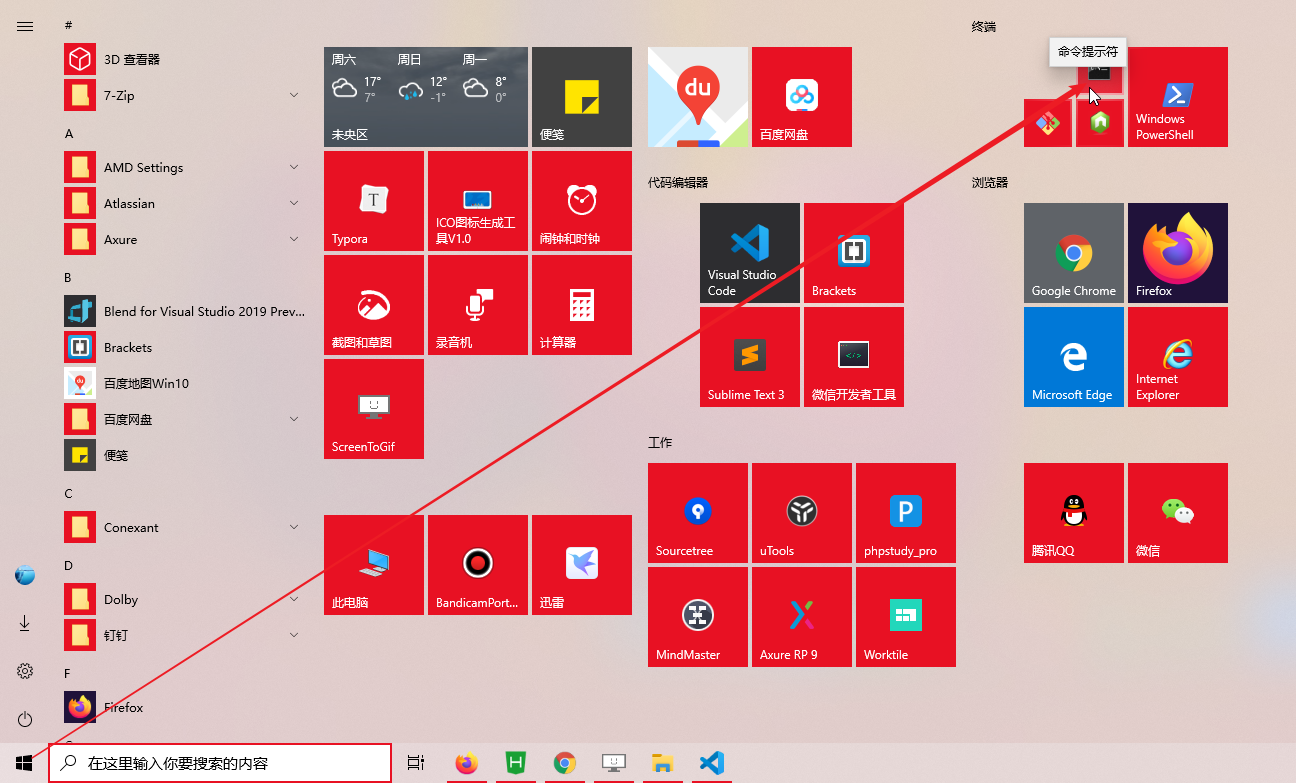This screenshot has width=1296, height=783.
Task: Launch the Node.js green hexagon tile
Action: (x=1100, y=123)
